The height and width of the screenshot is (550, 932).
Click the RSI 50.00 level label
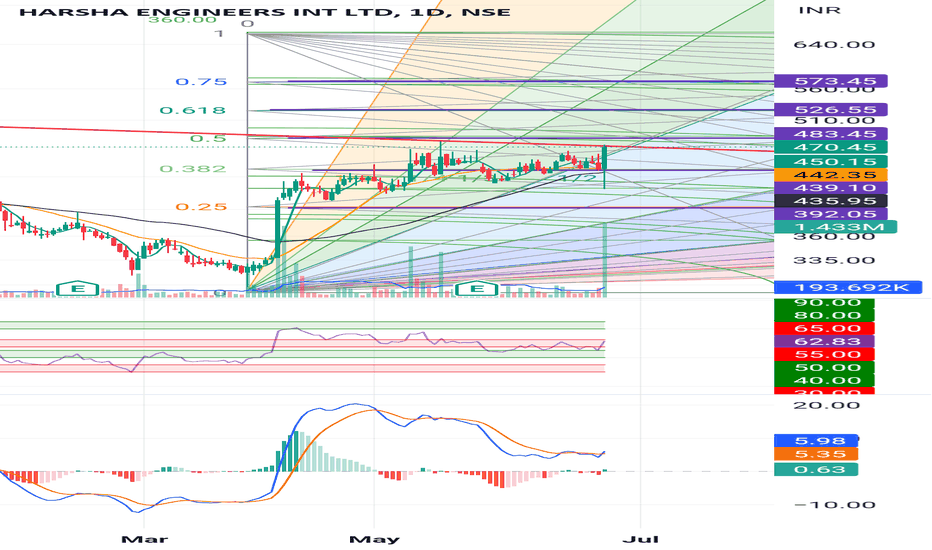pos(824,368)
